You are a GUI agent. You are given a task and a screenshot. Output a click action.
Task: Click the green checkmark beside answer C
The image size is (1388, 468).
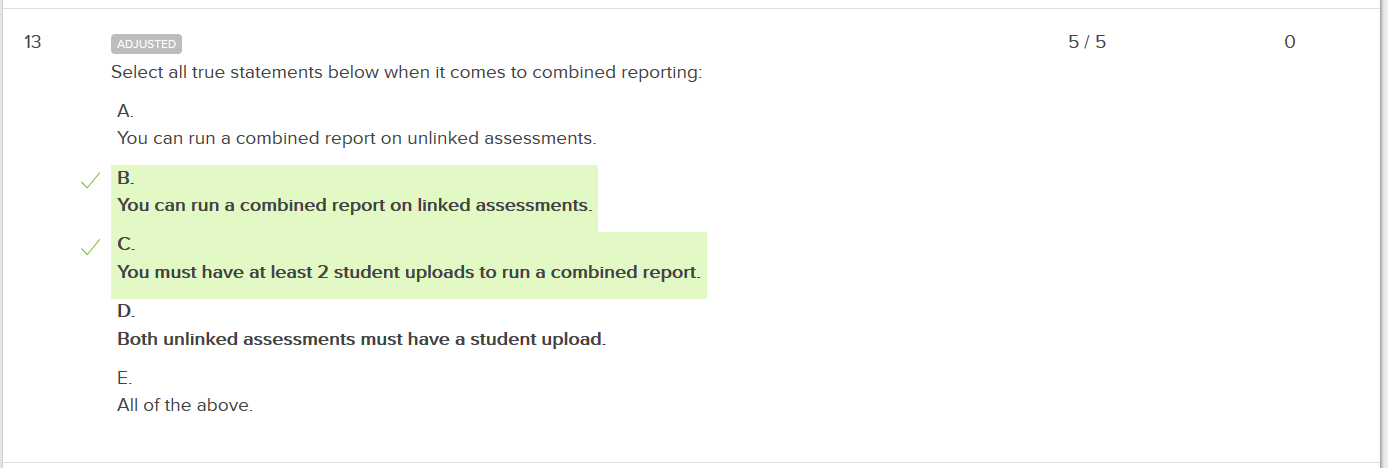point(91,247)
